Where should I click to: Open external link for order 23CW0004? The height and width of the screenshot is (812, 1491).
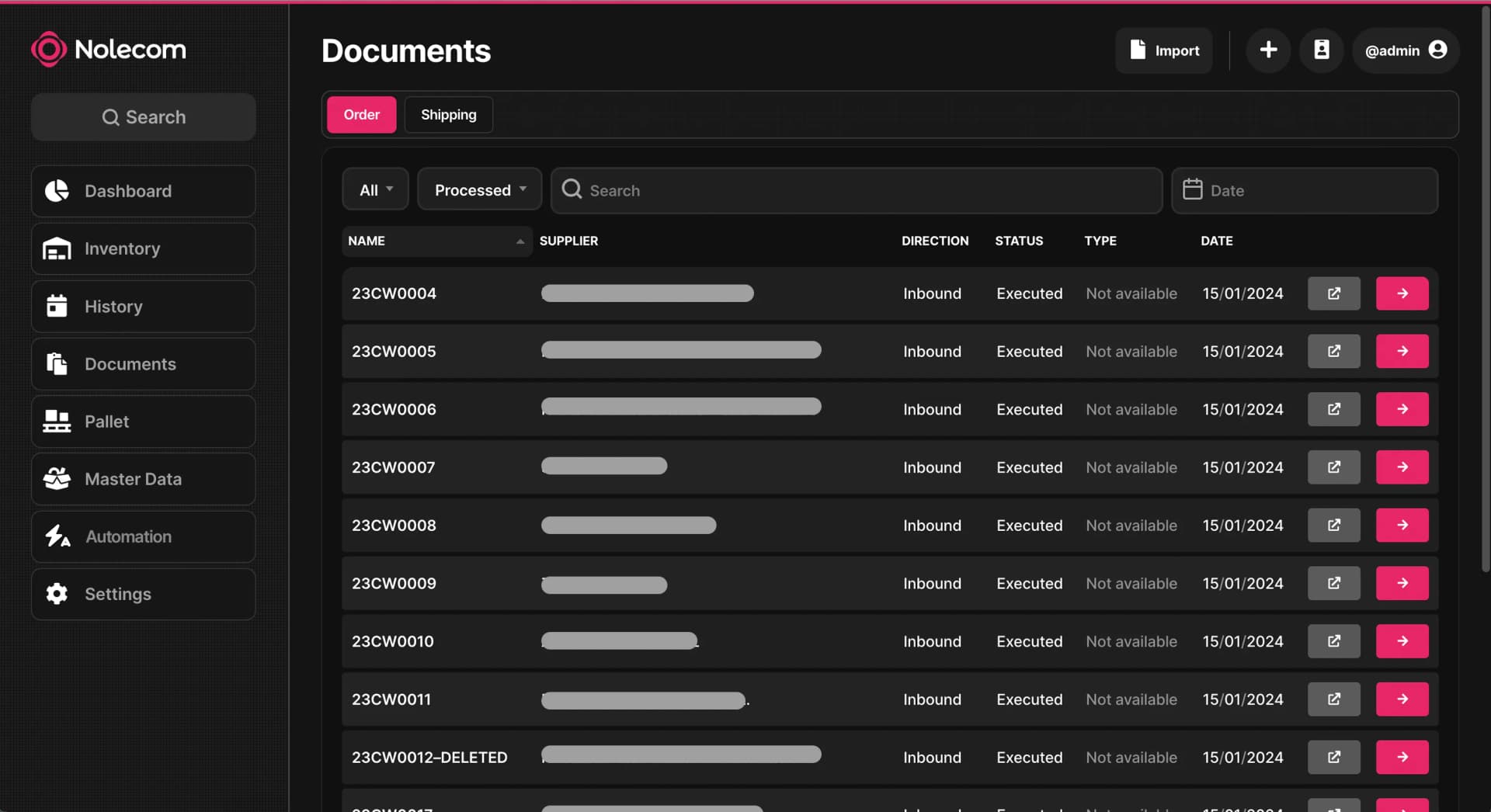coord(1333,293)
